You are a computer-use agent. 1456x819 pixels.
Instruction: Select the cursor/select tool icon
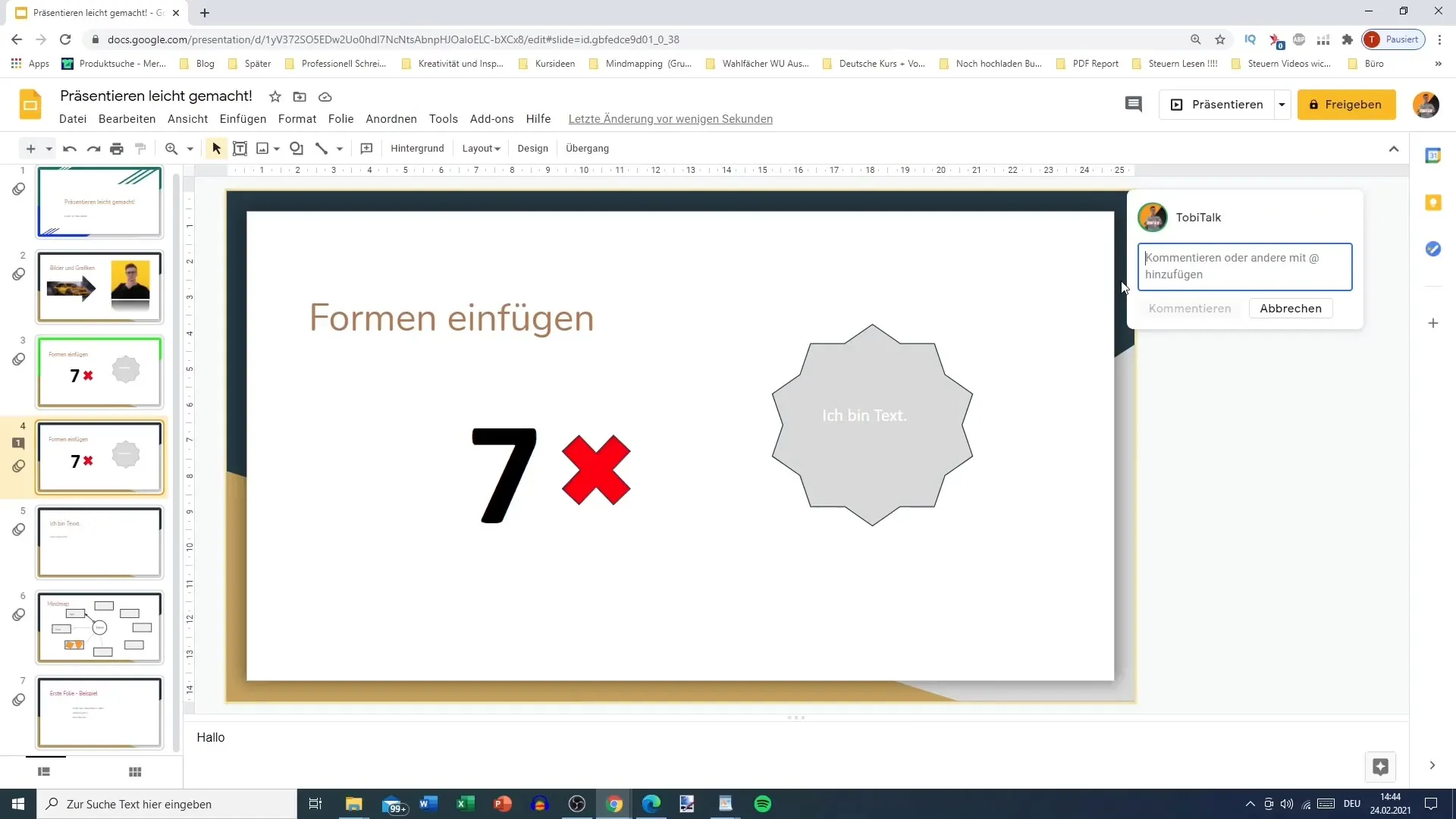point(215,148)
